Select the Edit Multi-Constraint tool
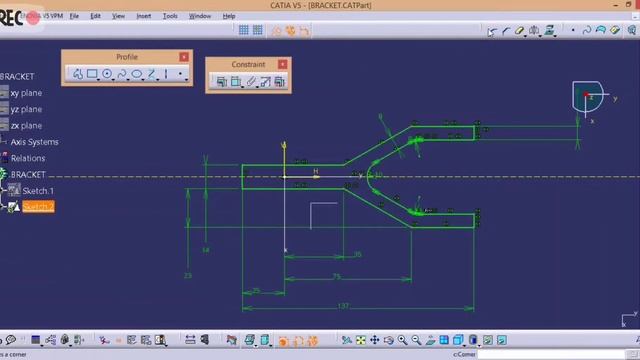640x360 pixels. click(280, 82)
